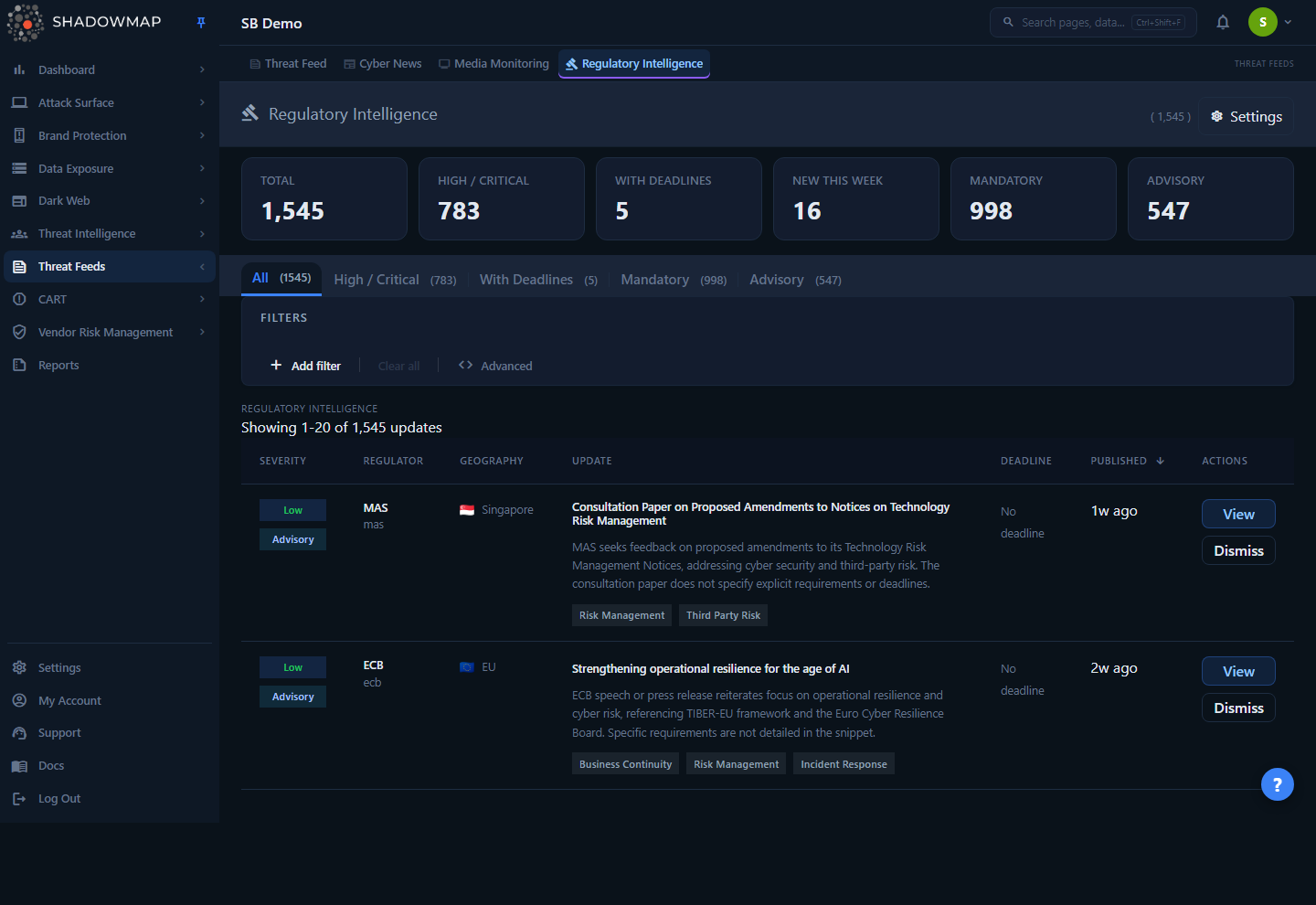Click the EU flag icon

pyautogui.click(x=467, y=667)
